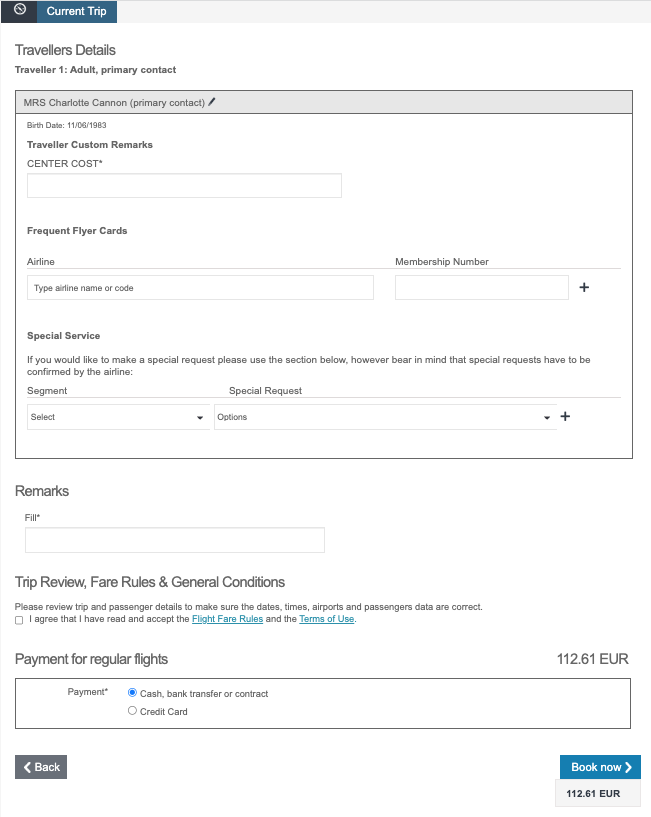Screen dimensions: 651x817
Task: Open the Segment dropdown
Action: coord(118,417)
